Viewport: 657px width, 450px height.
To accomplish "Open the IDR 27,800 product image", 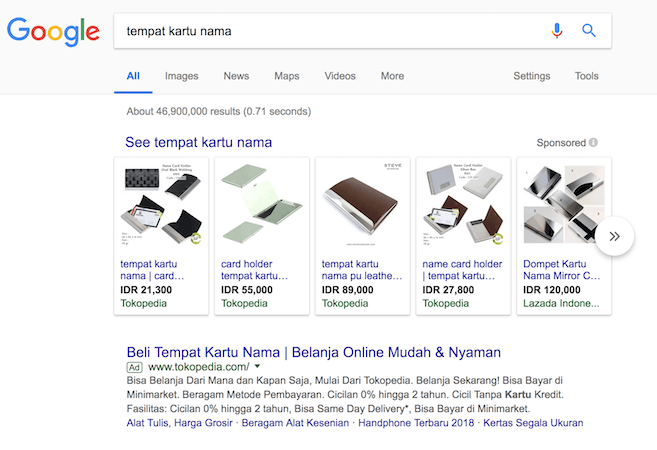I will pos(463,204).
